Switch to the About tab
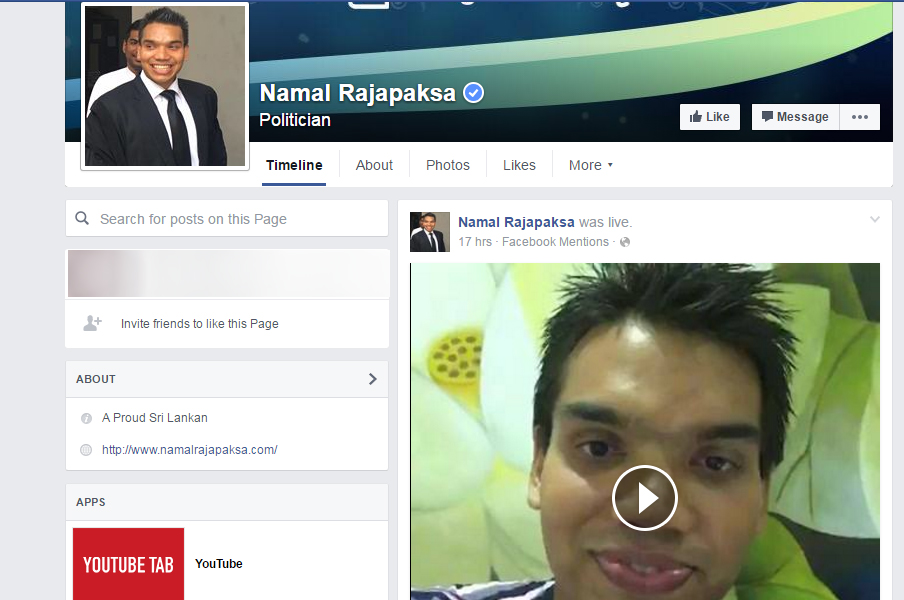The width and height of the screenshot is (904, 600). click(x=374, y=165)
